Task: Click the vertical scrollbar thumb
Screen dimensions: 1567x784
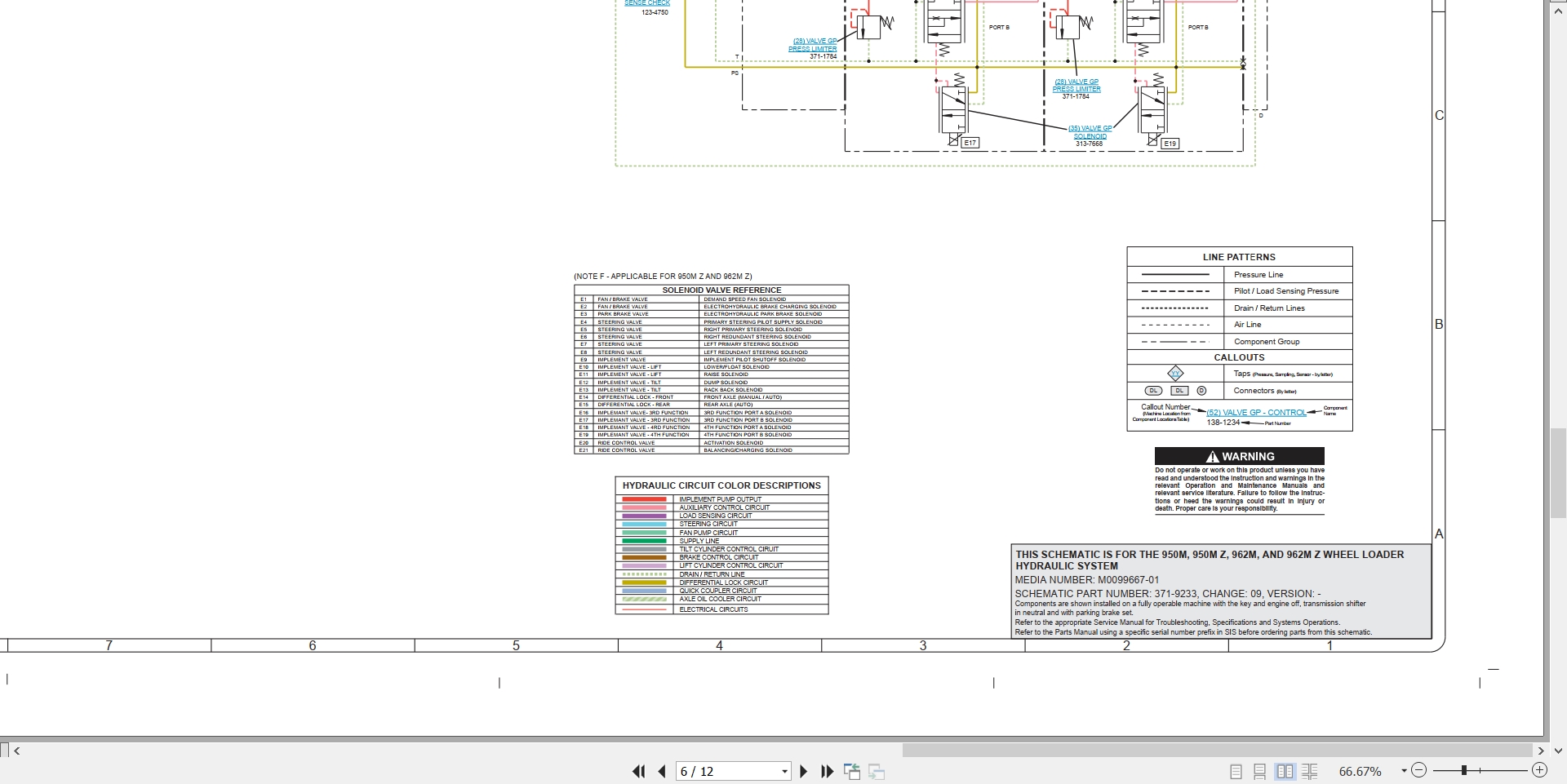Action: pos(1558,473)
